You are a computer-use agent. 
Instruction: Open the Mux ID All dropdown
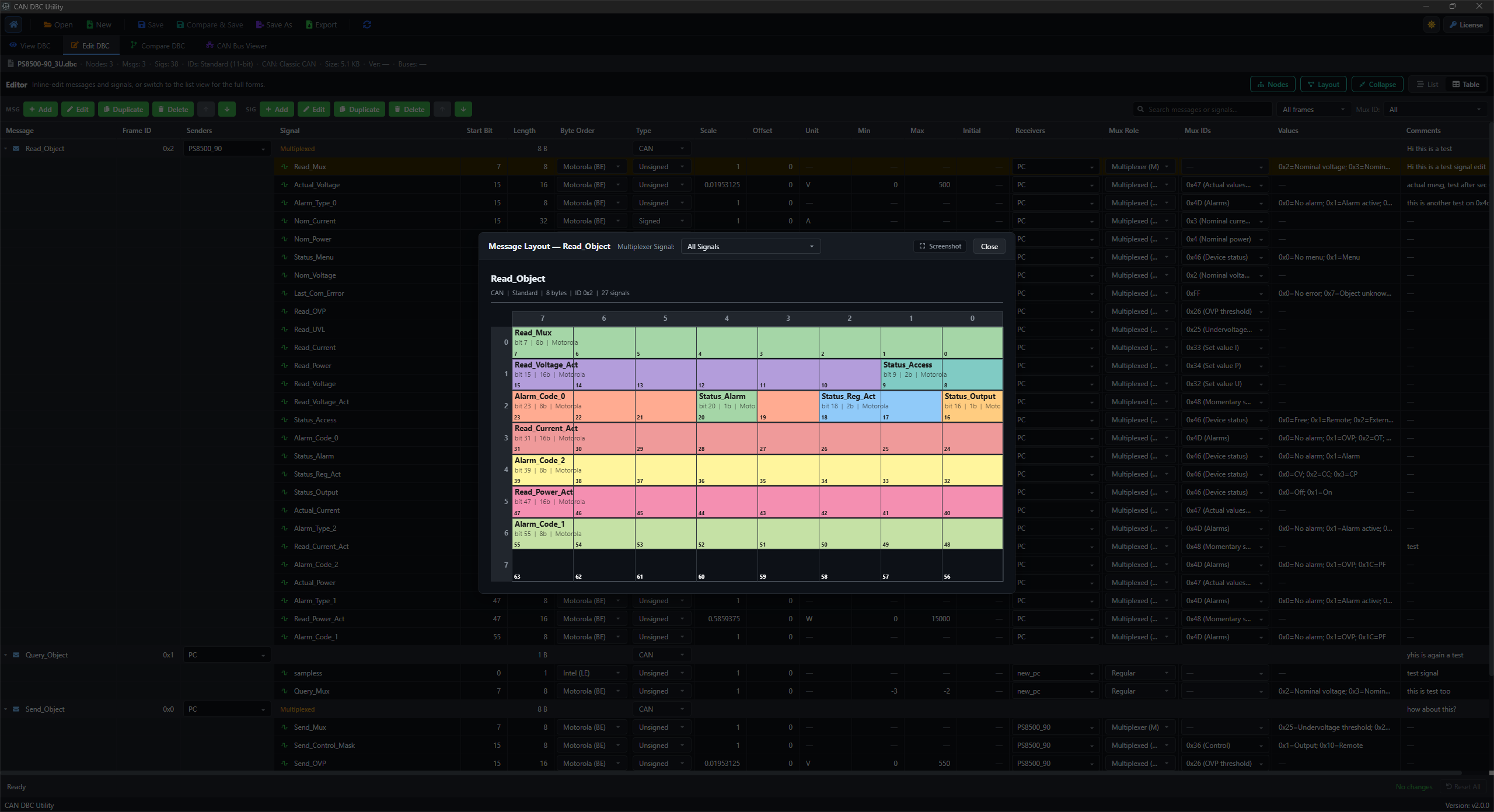coord(1435,109)
